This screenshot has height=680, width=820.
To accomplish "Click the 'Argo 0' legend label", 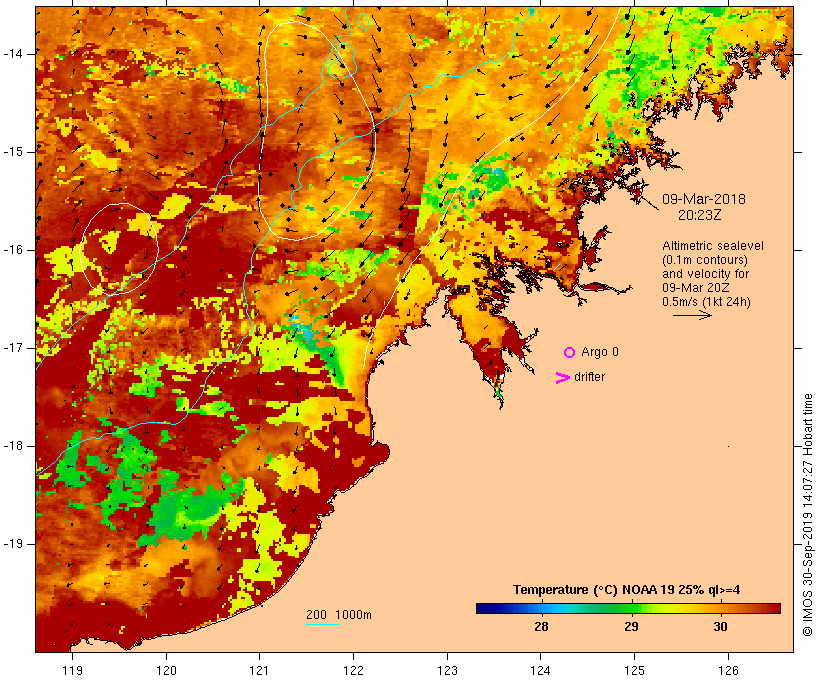I will [600, 352].
